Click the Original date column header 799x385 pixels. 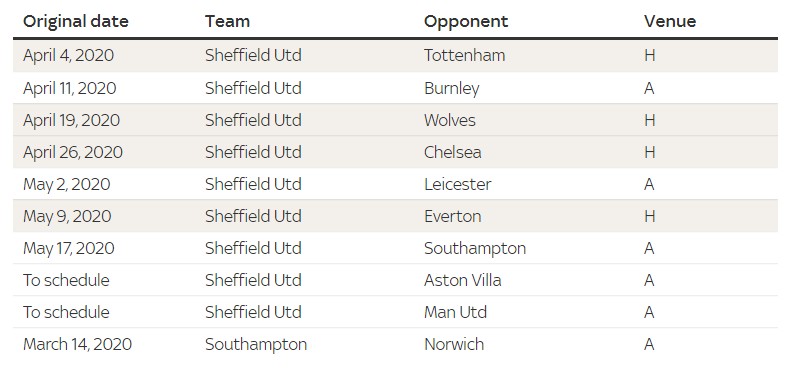point(76,21)
